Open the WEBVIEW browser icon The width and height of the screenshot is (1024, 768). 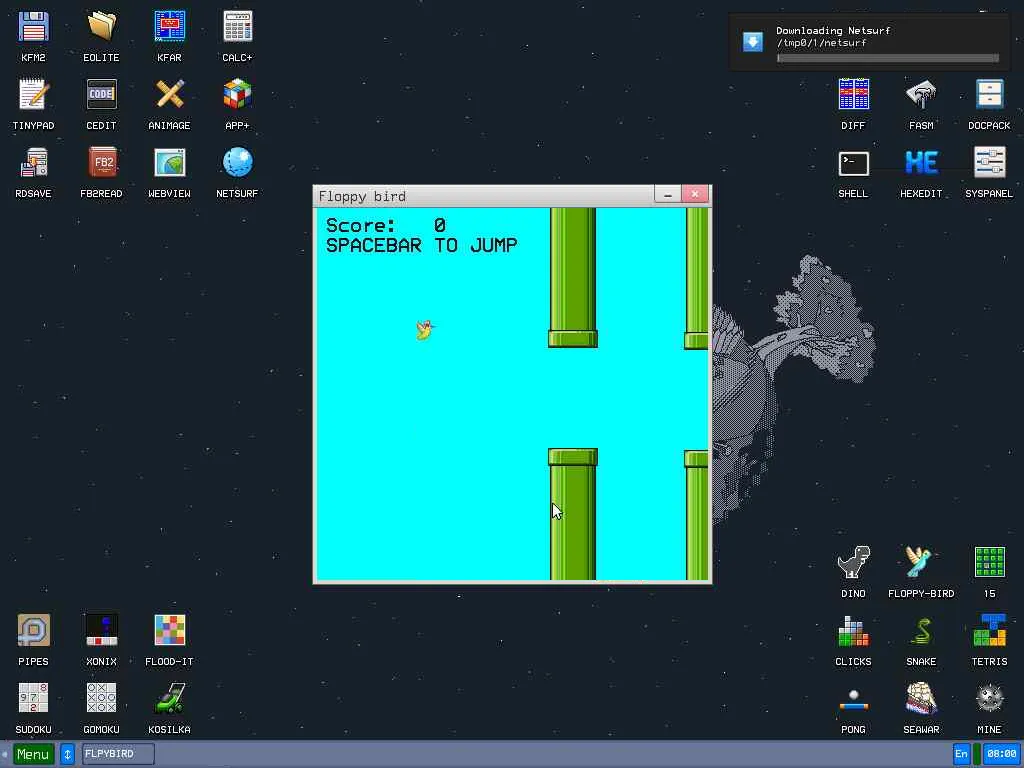169,163
